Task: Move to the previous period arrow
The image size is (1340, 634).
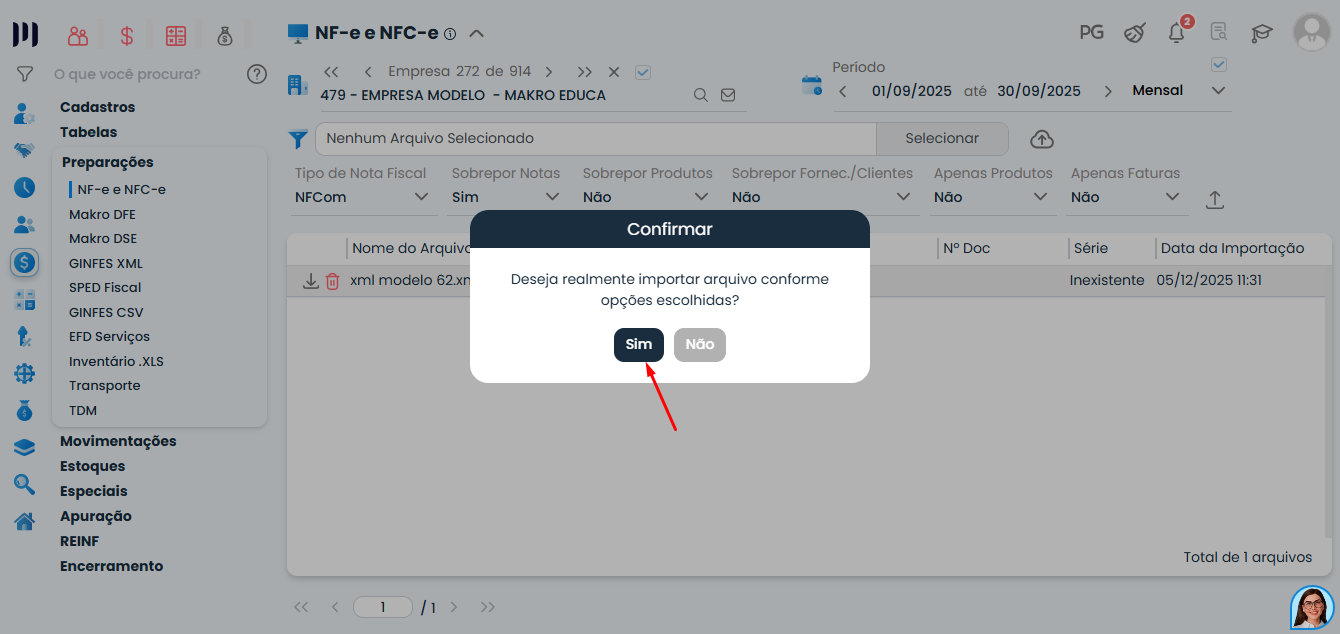Action: click(x=843, y=91)
